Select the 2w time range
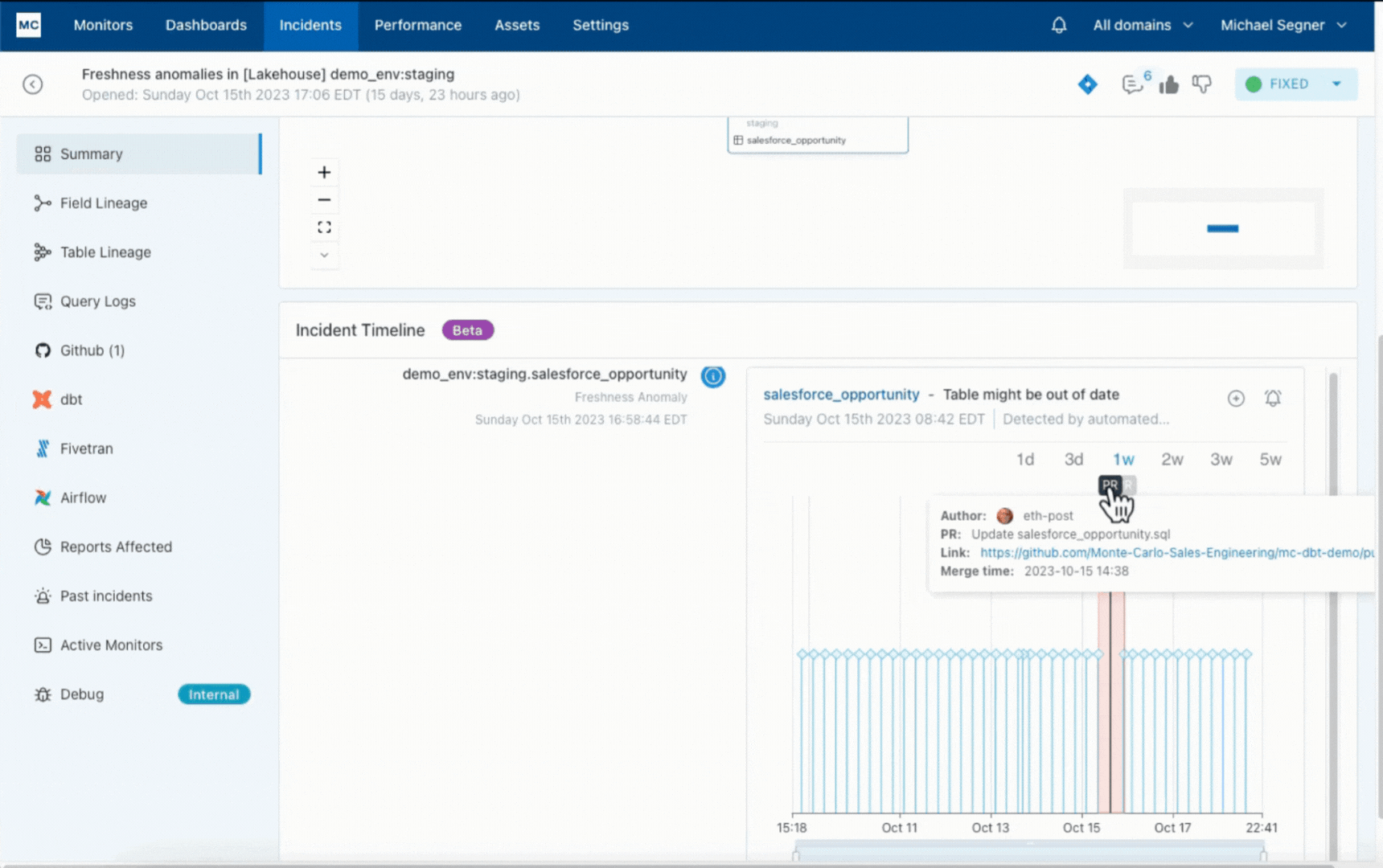Screen dimensions: 1383x868 pyautogui.click(x=1172, y=459)
